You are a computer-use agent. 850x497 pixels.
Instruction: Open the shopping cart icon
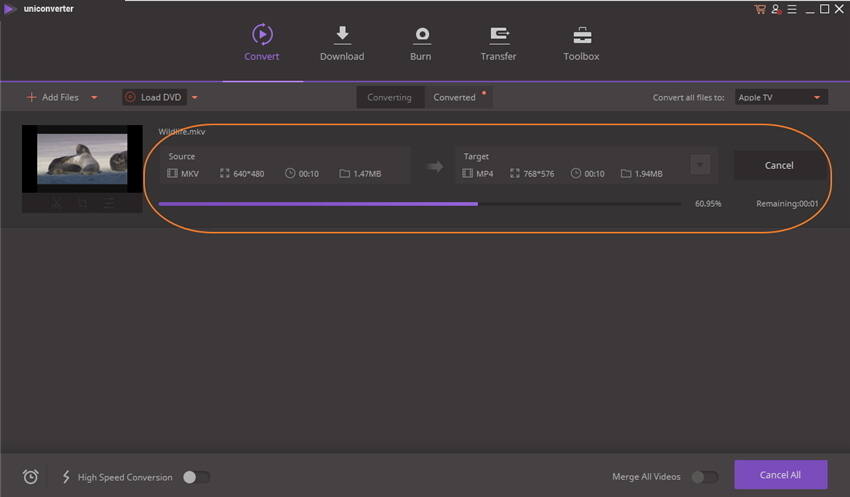tap(760, 9)
